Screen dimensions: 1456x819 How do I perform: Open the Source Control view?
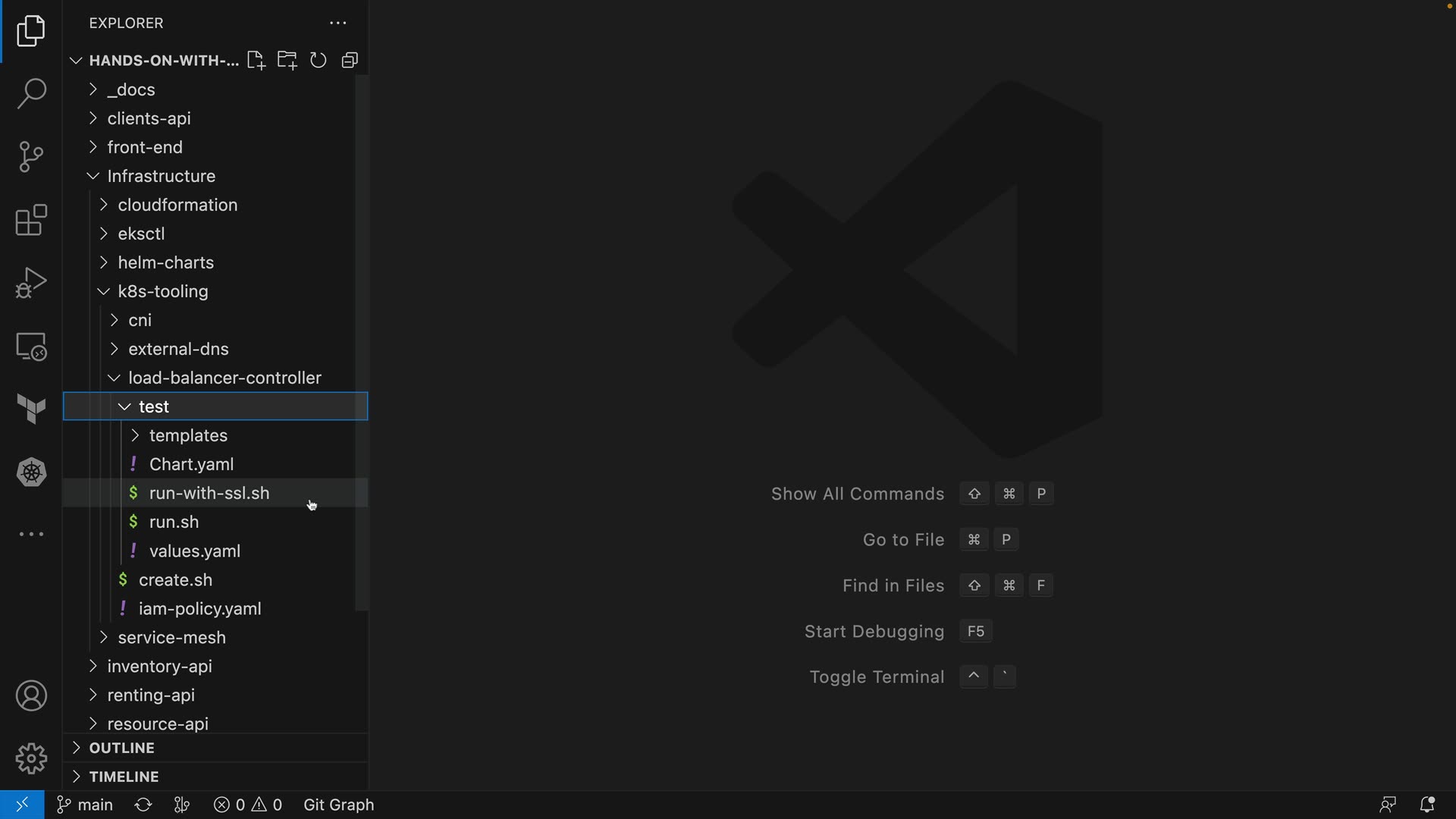(31, 157)
